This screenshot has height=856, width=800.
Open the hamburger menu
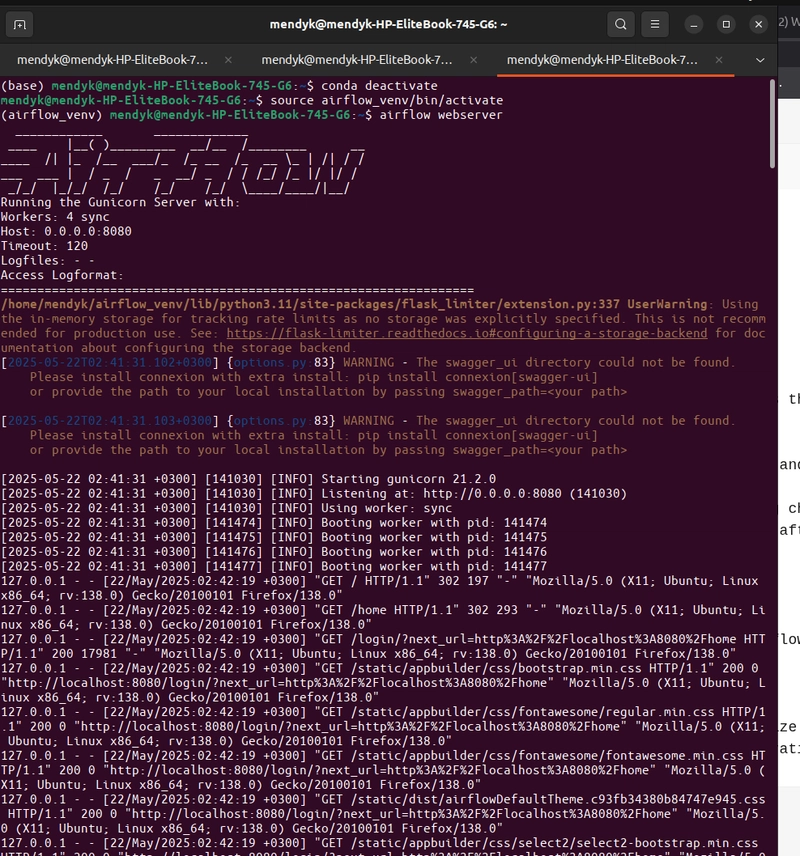pyautogui.click(x=655, y=25)
